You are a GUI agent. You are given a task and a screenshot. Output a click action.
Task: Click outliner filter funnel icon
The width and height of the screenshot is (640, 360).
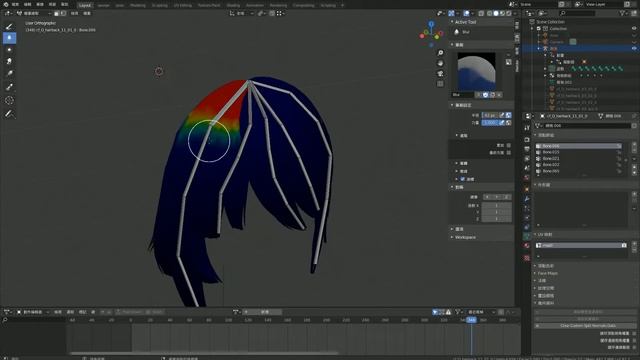622,13
